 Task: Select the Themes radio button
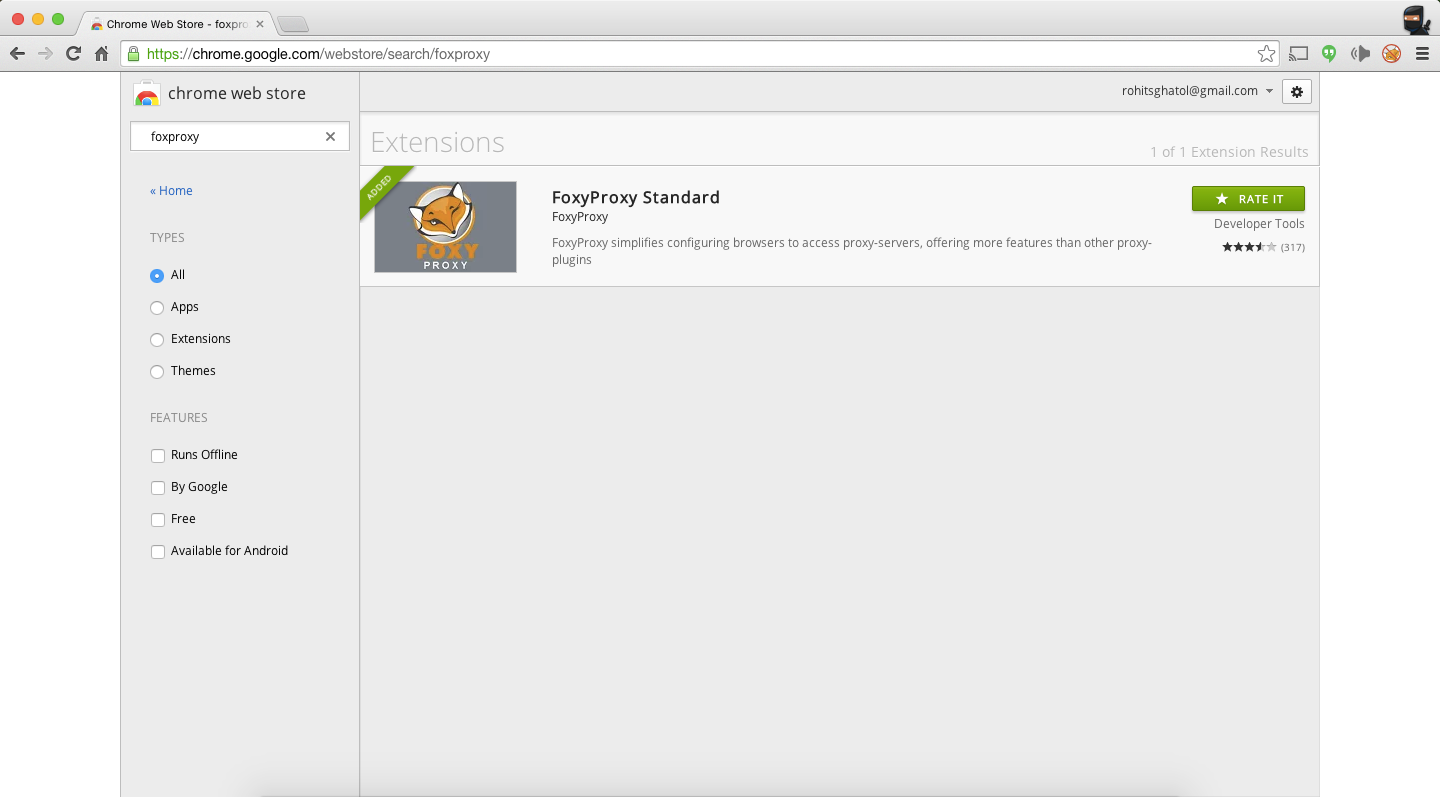(x=157, y=371)
